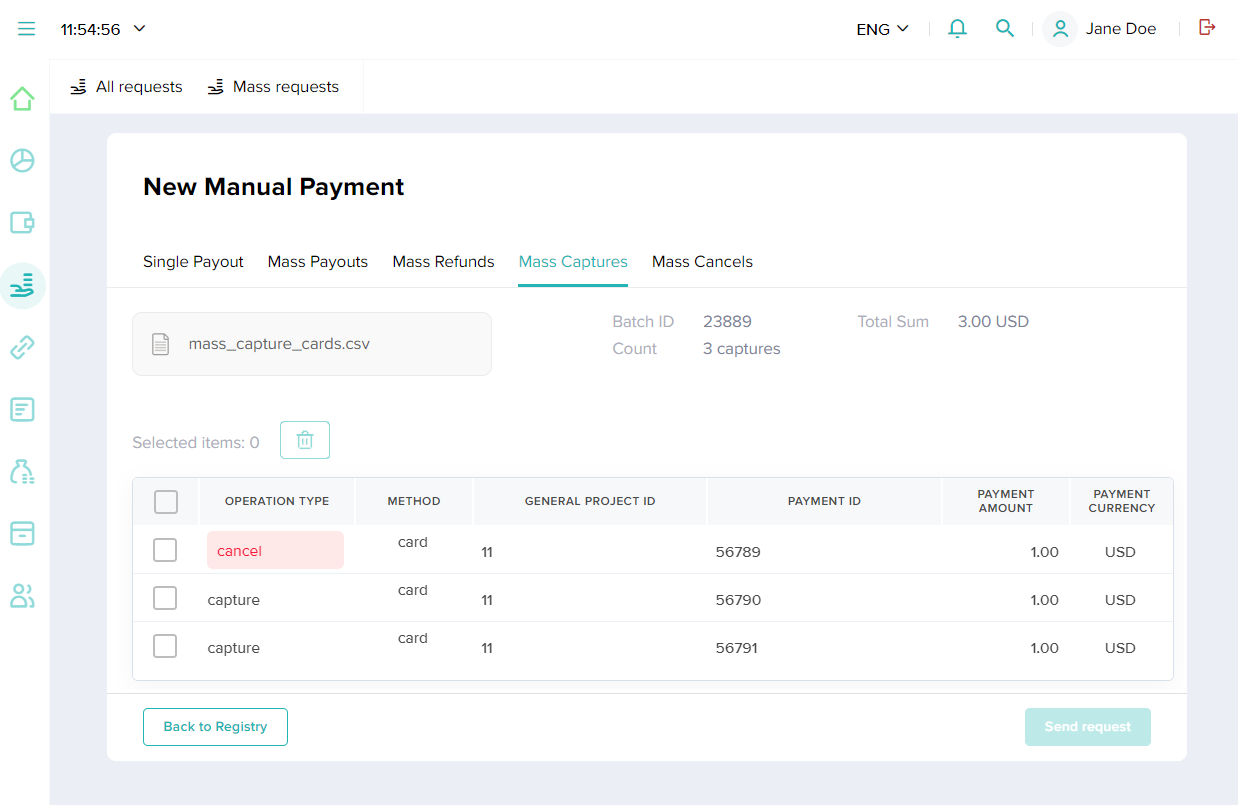Open the hamburger menu icon
1238x805 pixels.
pos(26,29)
